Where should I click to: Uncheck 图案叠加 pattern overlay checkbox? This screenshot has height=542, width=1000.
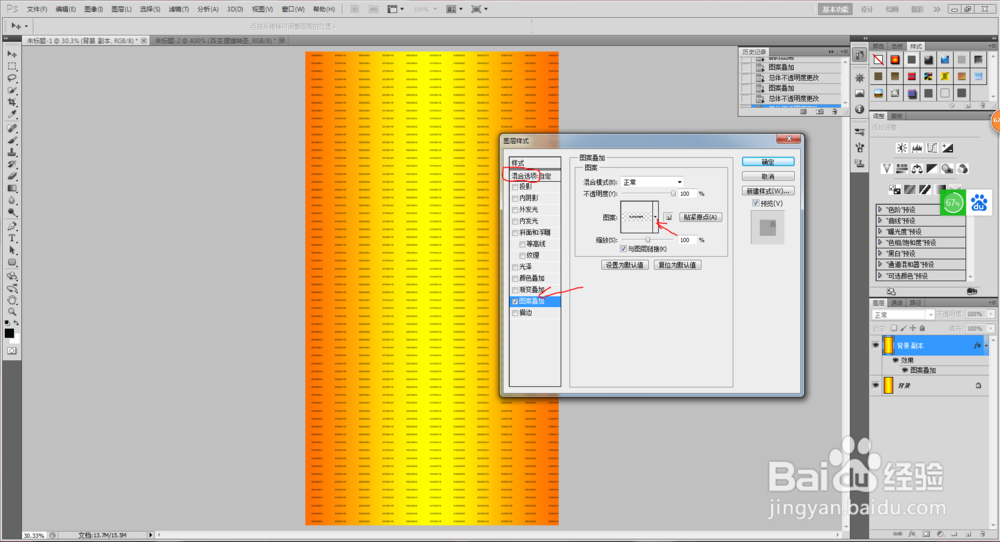click(x=515, y=302)
